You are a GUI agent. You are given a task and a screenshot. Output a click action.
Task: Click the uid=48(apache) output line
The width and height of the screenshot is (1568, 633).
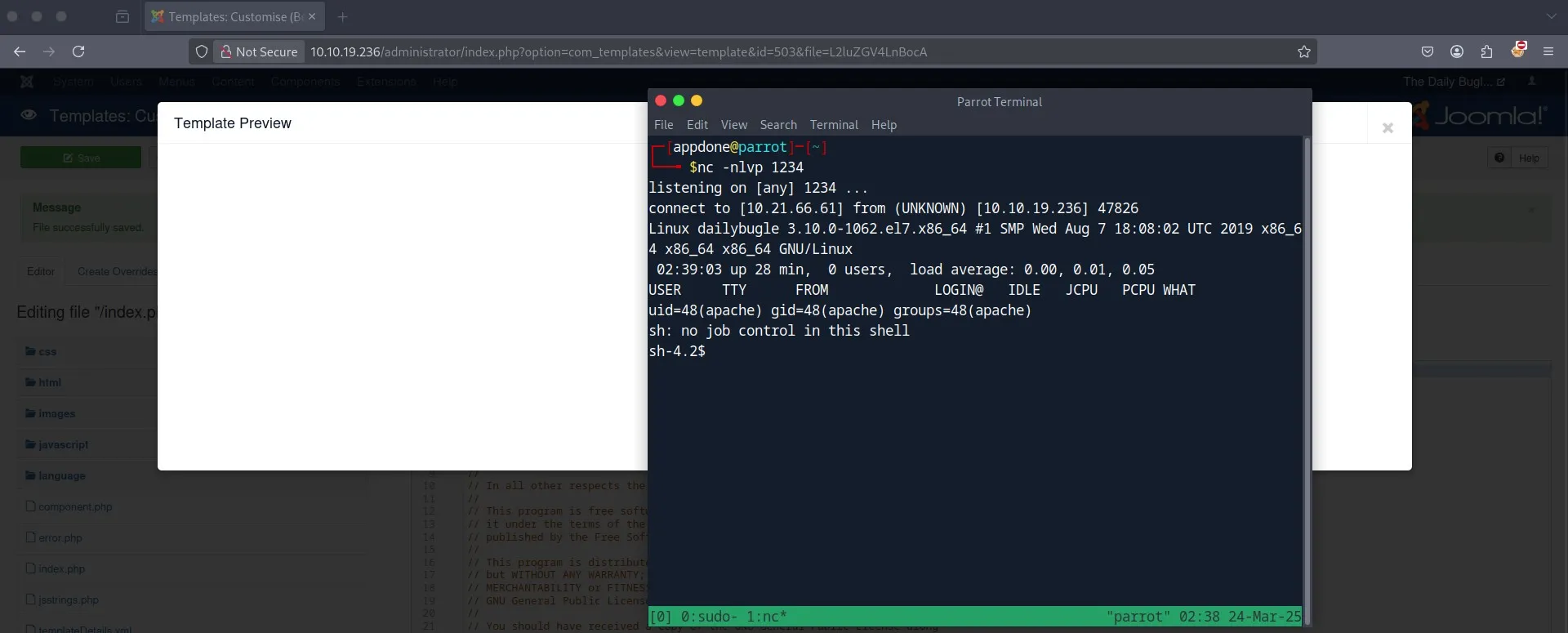(840, 310)
